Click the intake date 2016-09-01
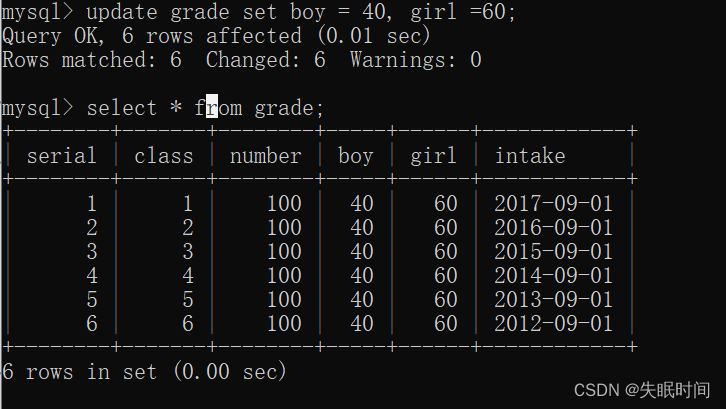This screenshot has height=409, width=726. point(553,227)
